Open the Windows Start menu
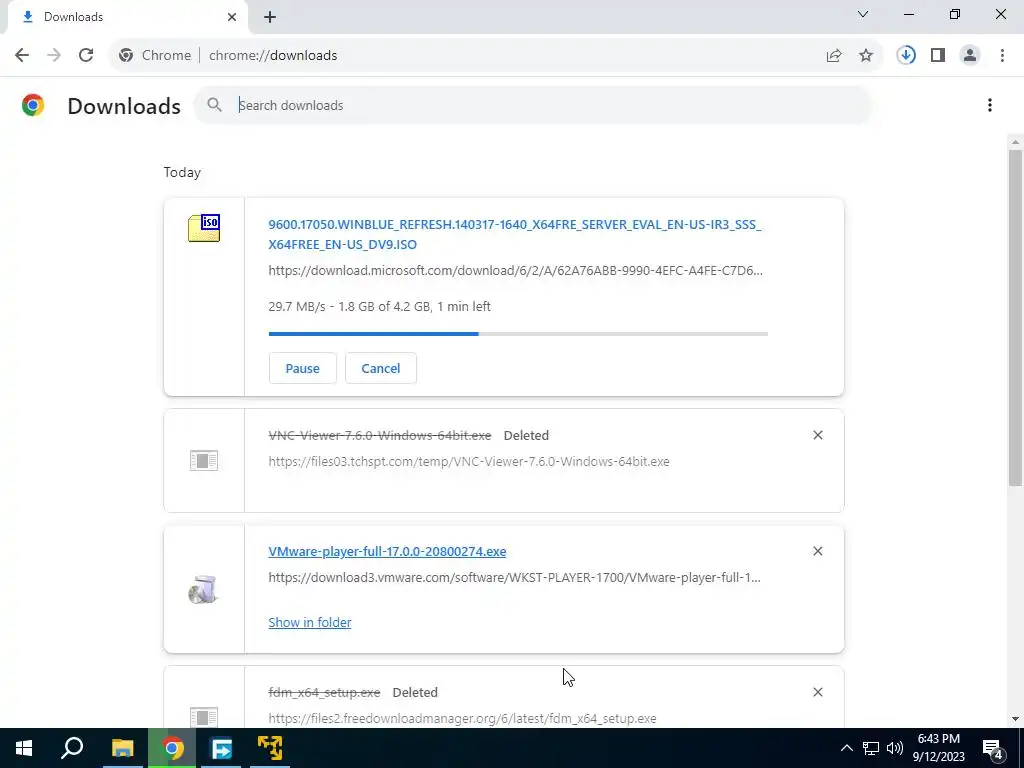Viewport: 1024px width, 768px height. click(24, 748)
